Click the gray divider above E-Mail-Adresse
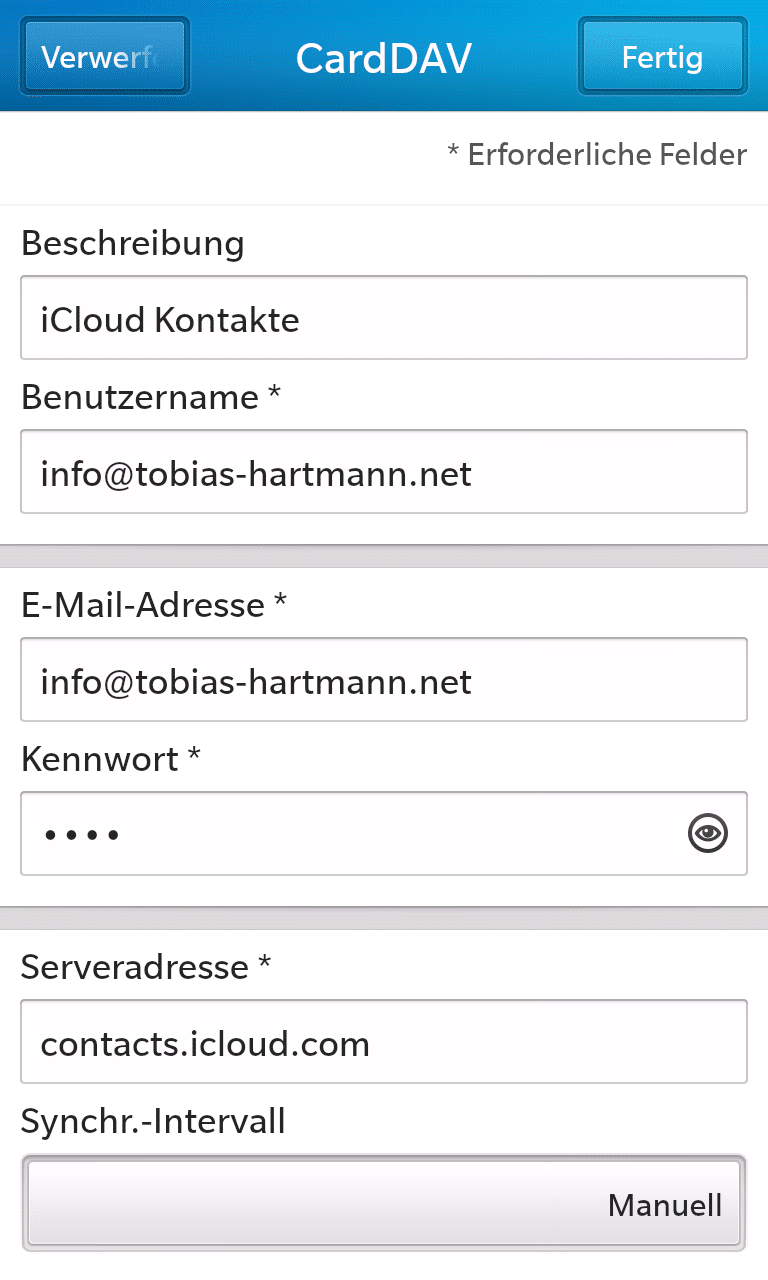Viewport: 768px width, 1280px height. pyautogui.click(x=384, y=557)
